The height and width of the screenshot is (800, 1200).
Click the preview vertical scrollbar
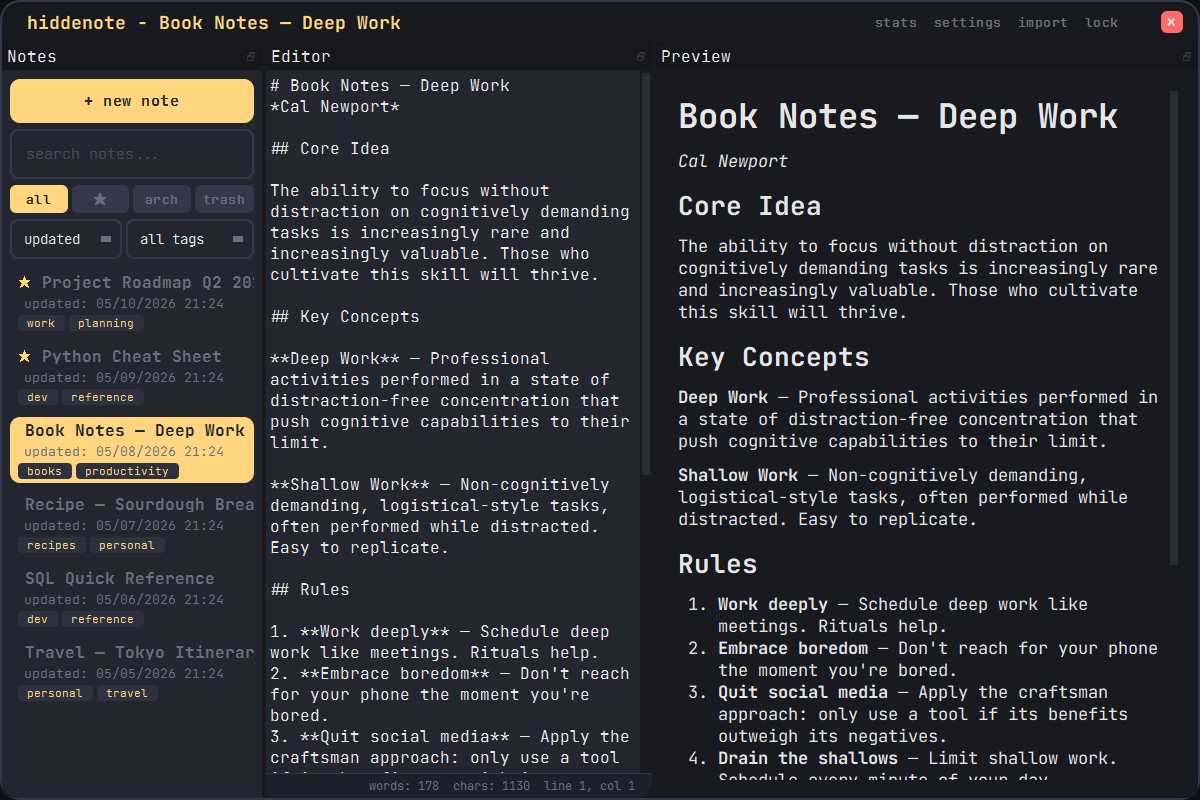(1175, 329)
